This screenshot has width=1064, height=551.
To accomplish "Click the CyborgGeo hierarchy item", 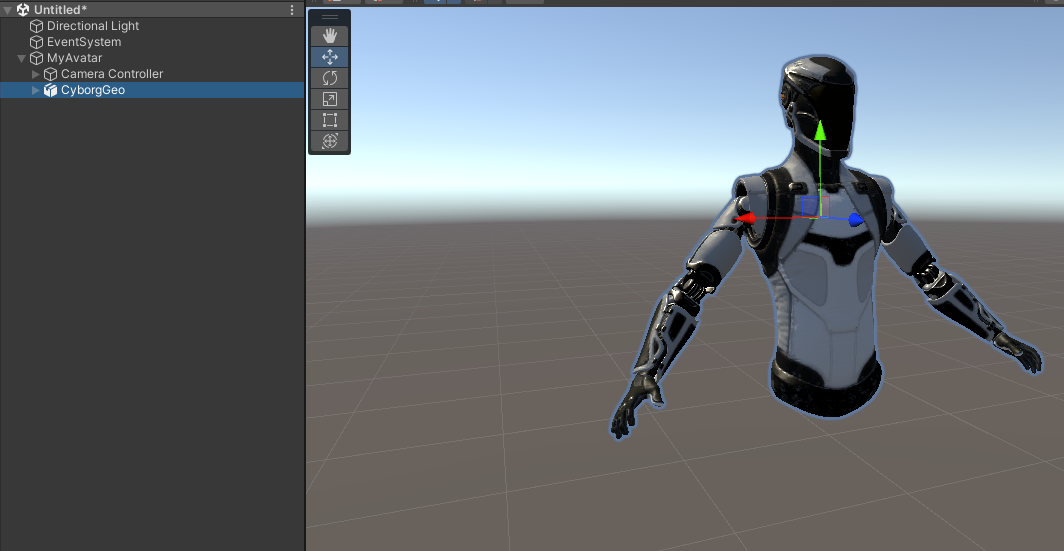I will coord(92,90).
